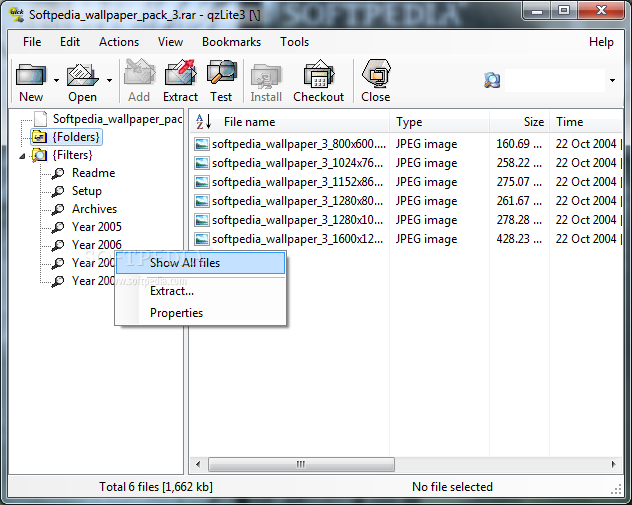
Task: Click the Close archive toolbar icon
Action: [x=376, y=73]
